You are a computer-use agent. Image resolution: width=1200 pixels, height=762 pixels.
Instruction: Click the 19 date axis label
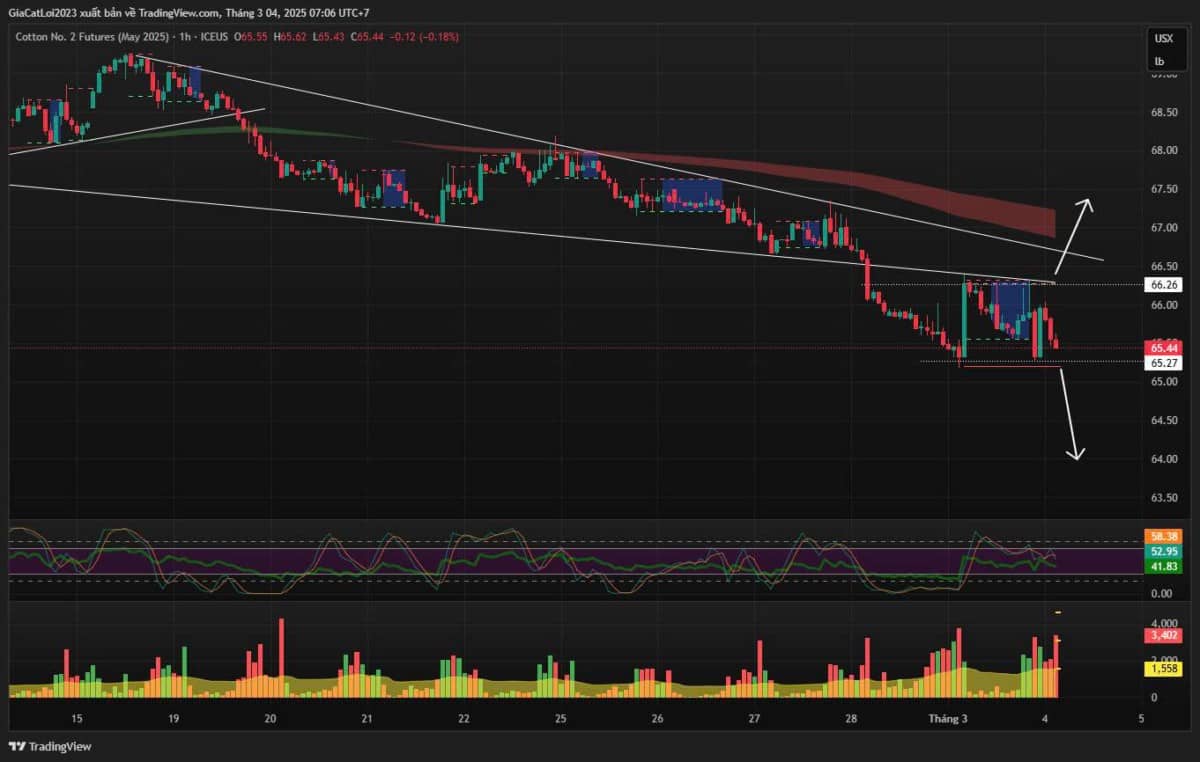pyautogui.click(x=173, y=718)
